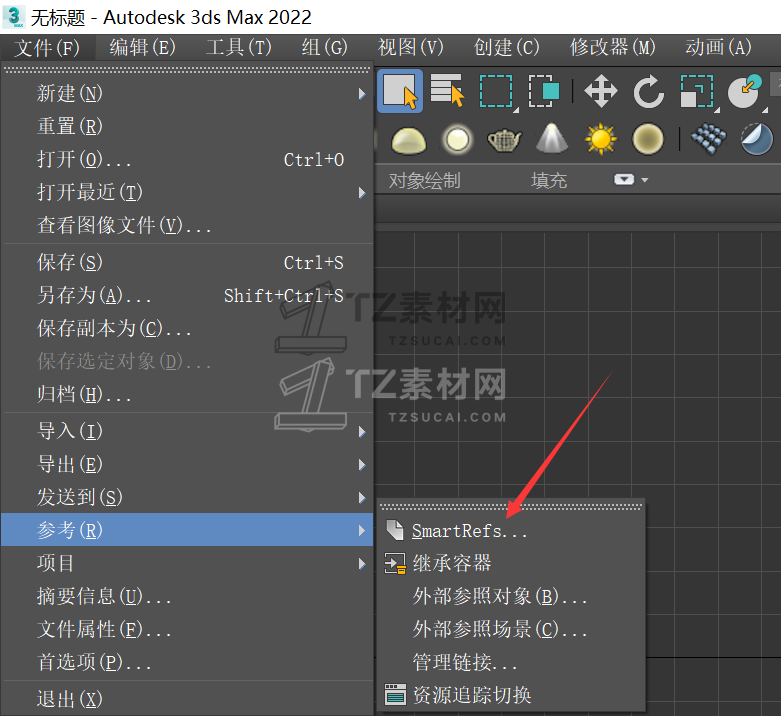Expand the 发送到(S) submenu arrow
781x716 pixels.
[x=362, y=497]
